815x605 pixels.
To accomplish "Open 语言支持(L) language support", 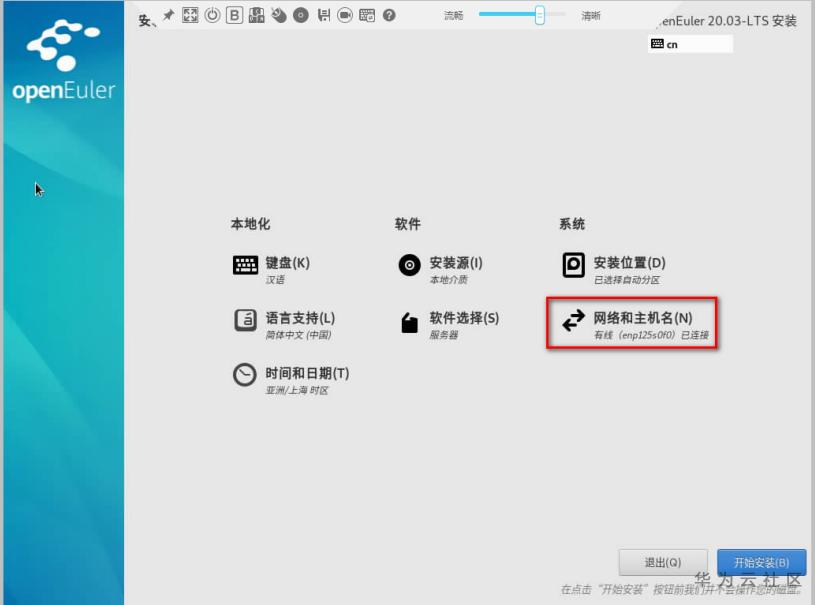I will tap(284, 324).
